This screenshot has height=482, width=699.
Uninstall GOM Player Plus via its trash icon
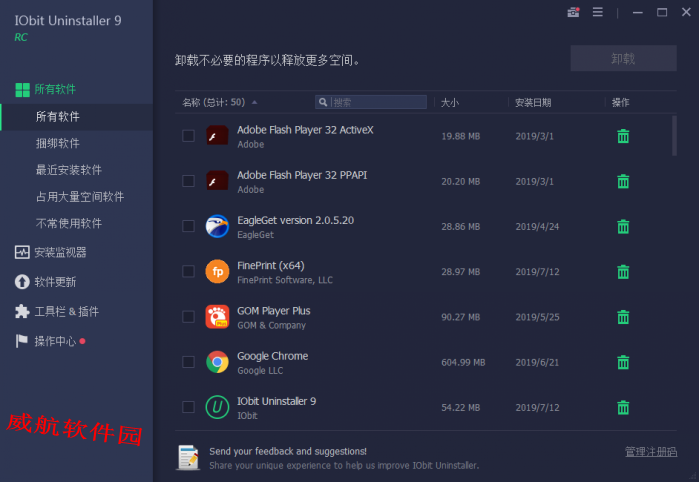pyautogui.click(x=623, y=317)
